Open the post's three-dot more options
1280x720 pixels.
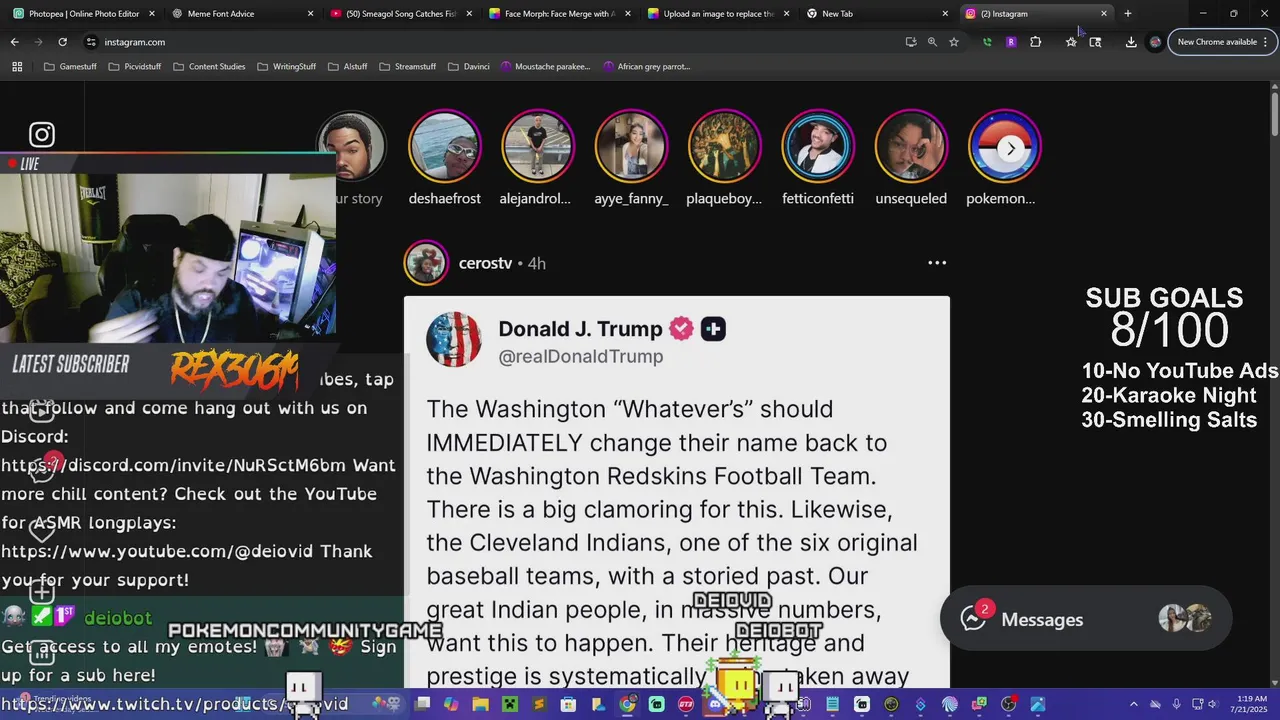pos(937,263)
